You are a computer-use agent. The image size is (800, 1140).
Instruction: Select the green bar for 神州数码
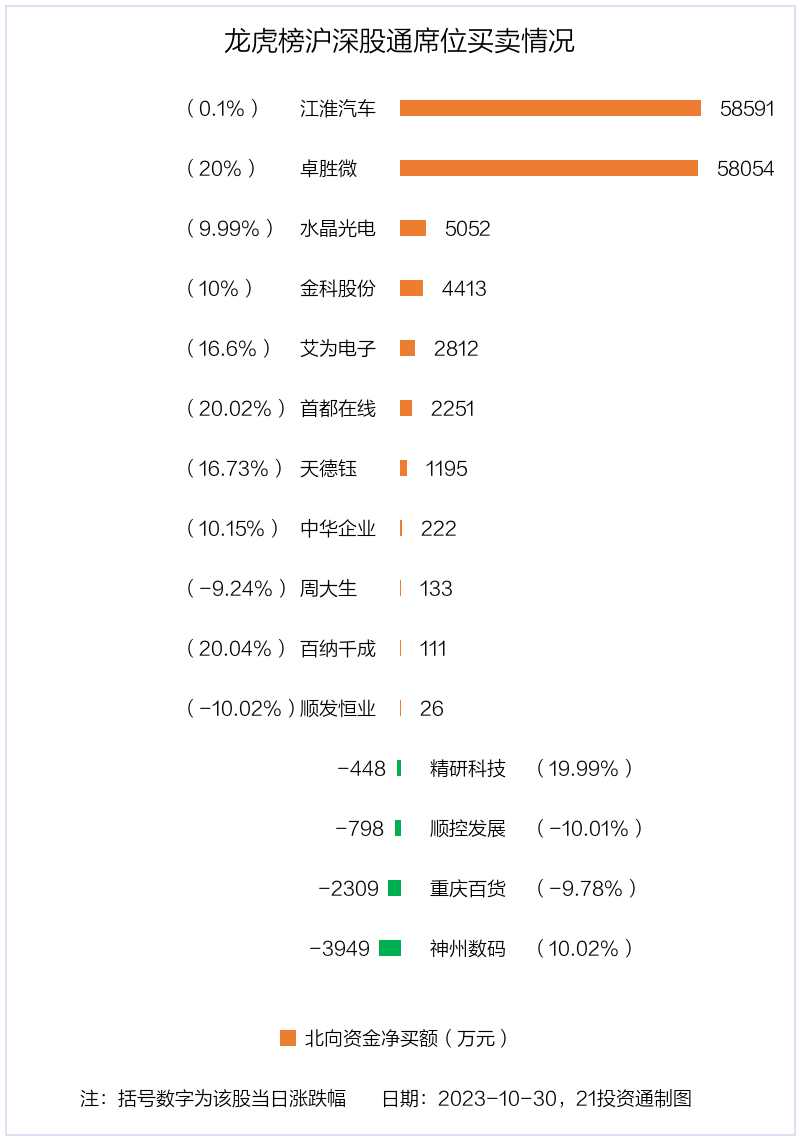pyautogui.click(x=390, y=948)
